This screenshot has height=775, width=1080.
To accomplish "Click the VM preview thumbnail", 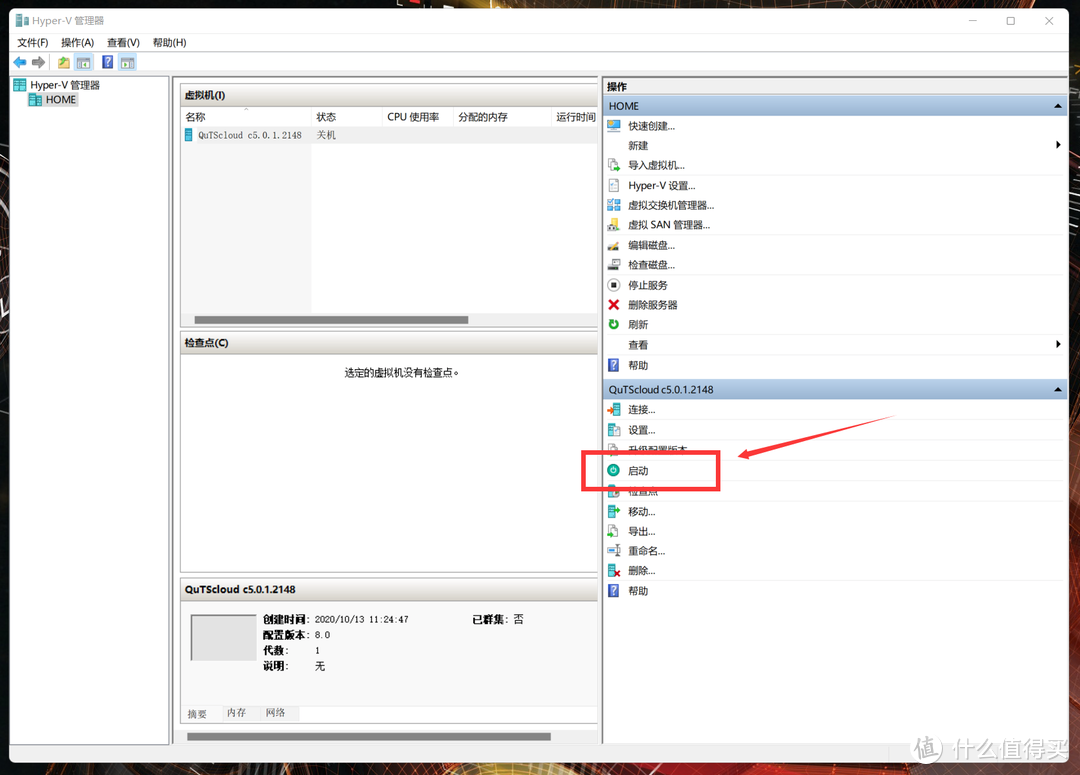I will click(x=223, y=638).
